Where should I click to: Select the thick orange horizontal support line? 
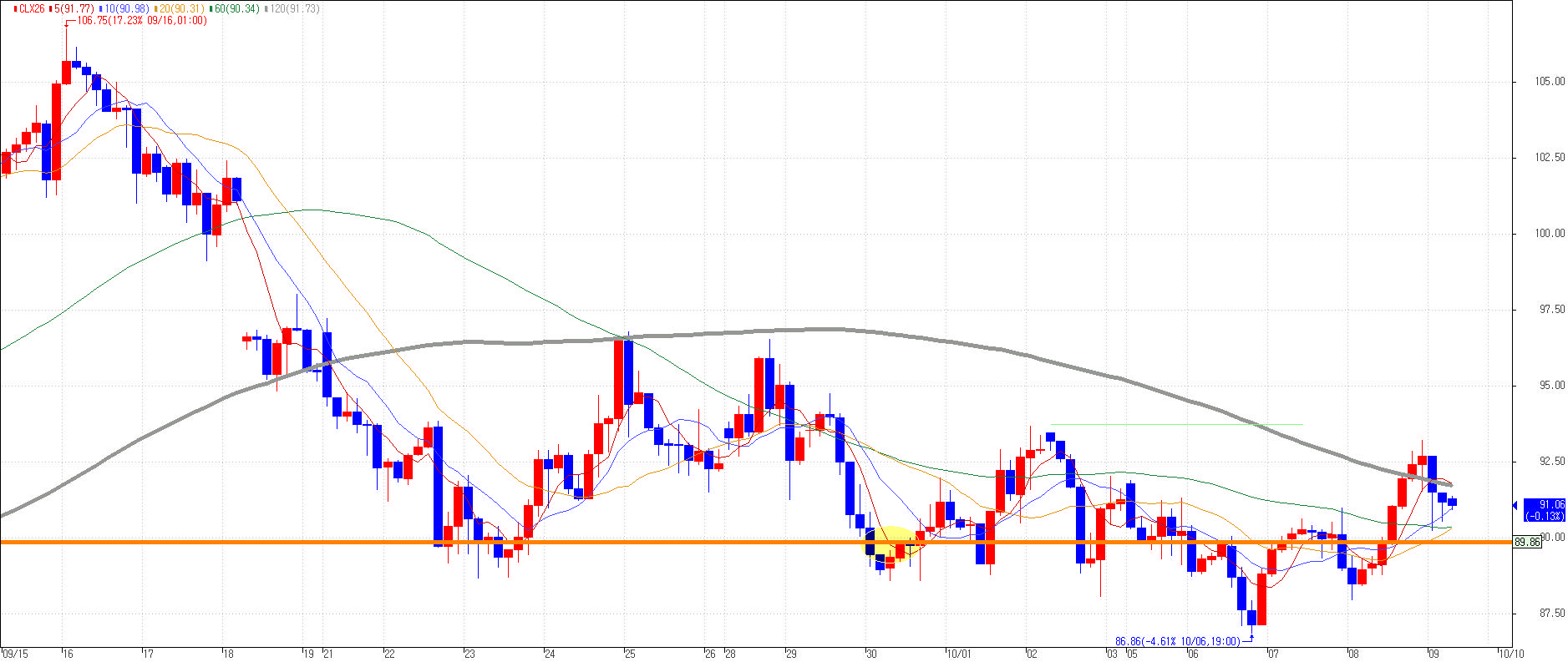(x=756, y=542)
